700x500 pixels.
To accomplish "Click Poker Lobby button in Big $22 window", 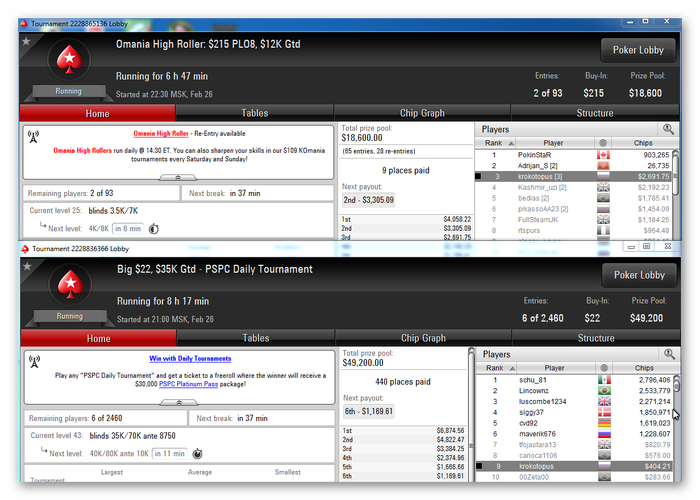I will click(639, 275).
